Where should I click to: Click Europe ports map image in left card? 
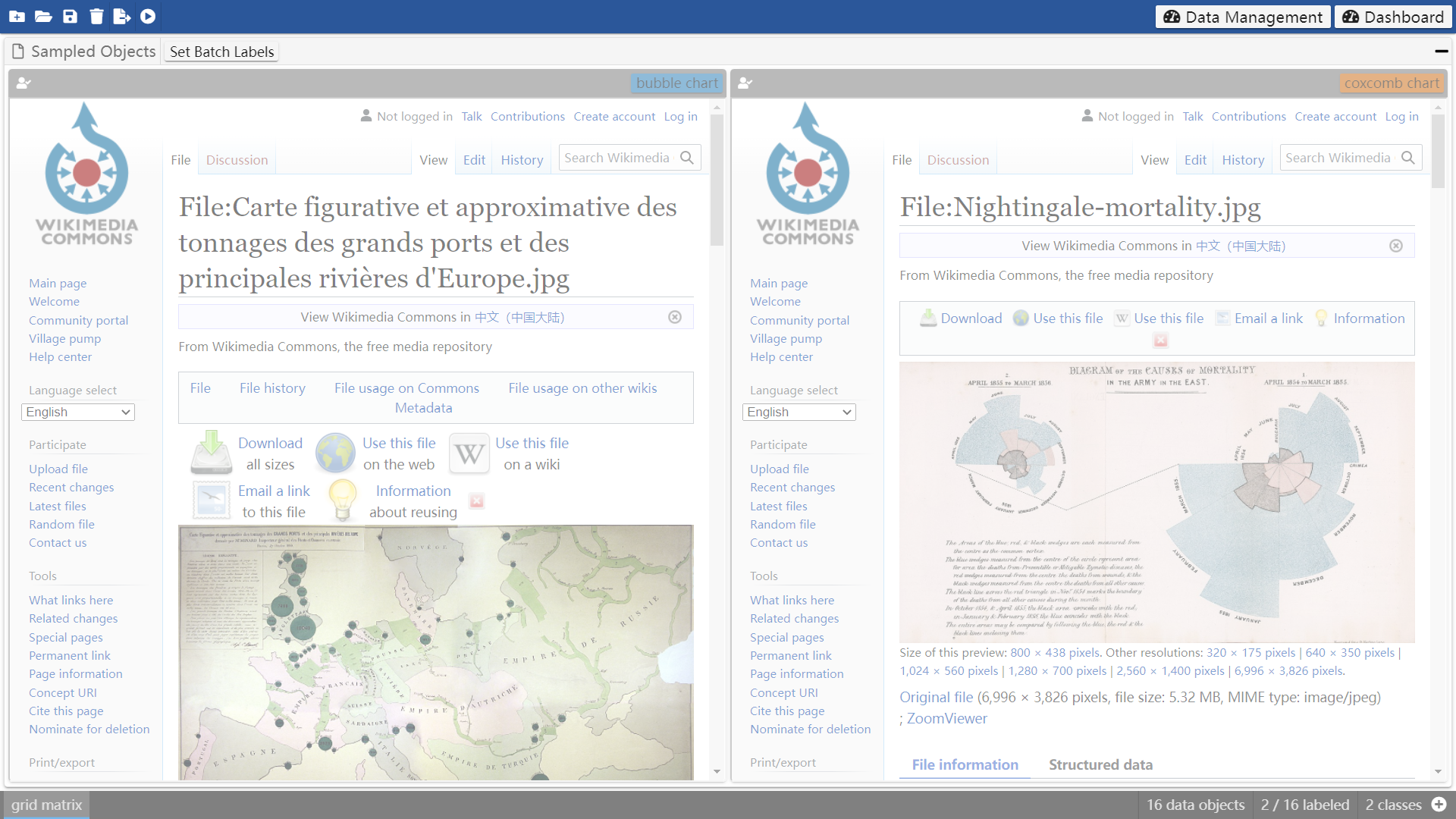[x=435, y=652]
